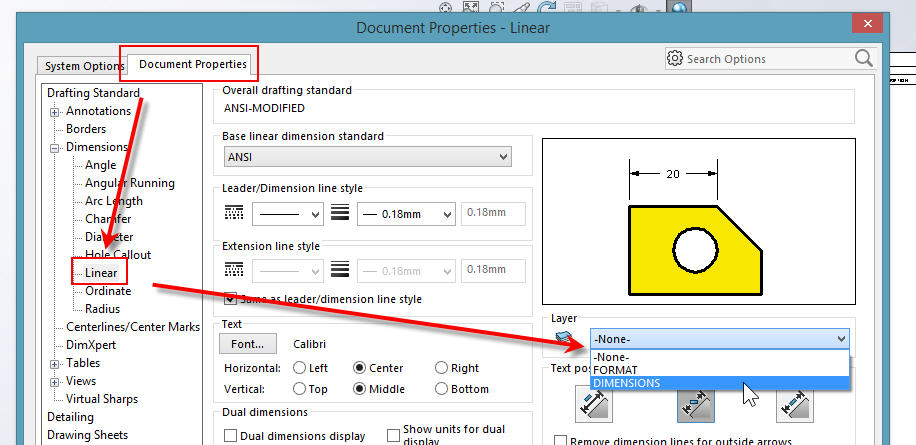This screenshot has width=916, height=445.
Task: Open the Document Properties tab
Action: [x=192, y=64]
